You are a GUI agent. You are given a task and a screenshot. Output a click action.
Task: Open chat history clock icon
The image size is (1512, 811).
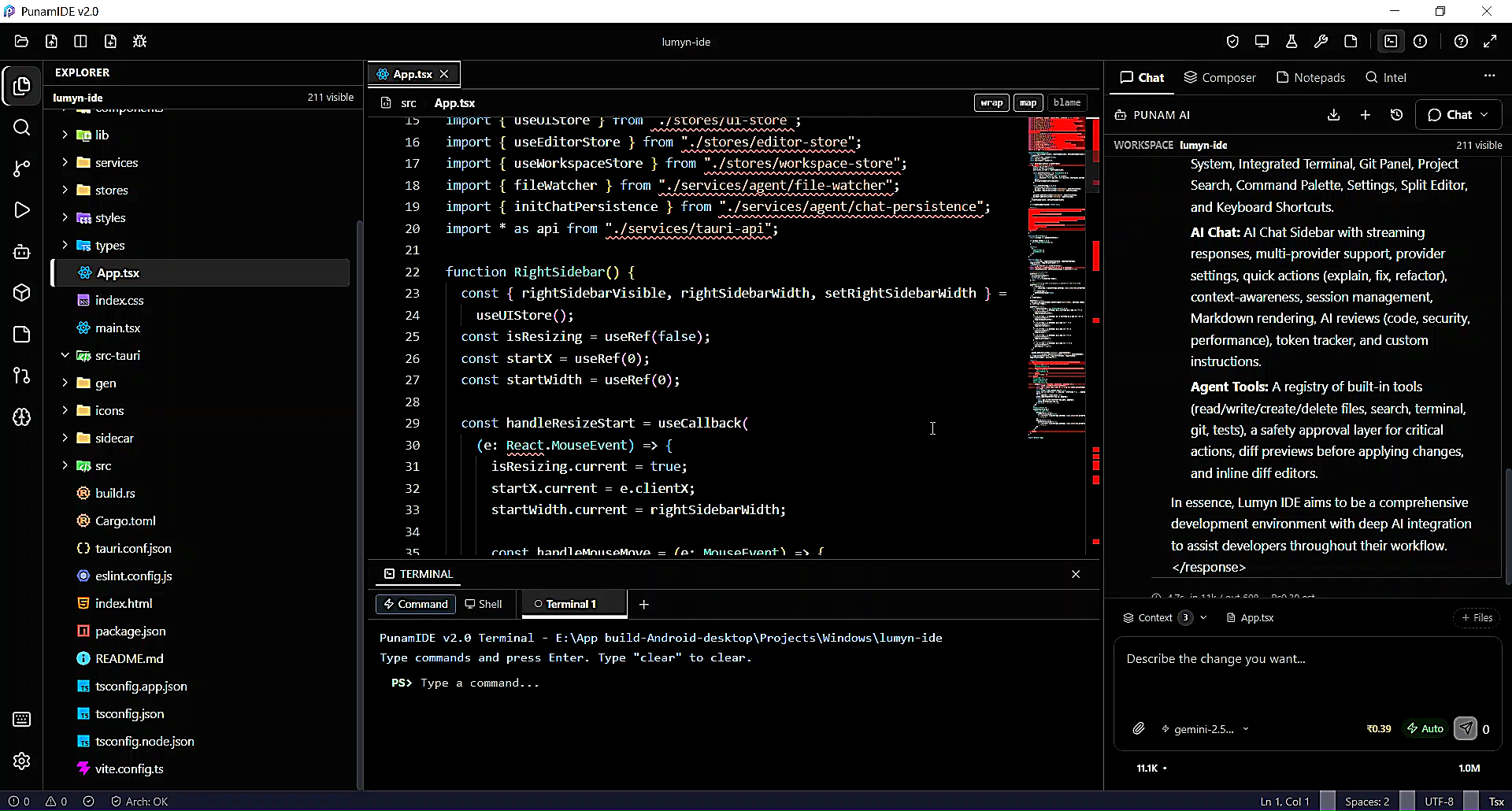click(x=1397, y=115)
